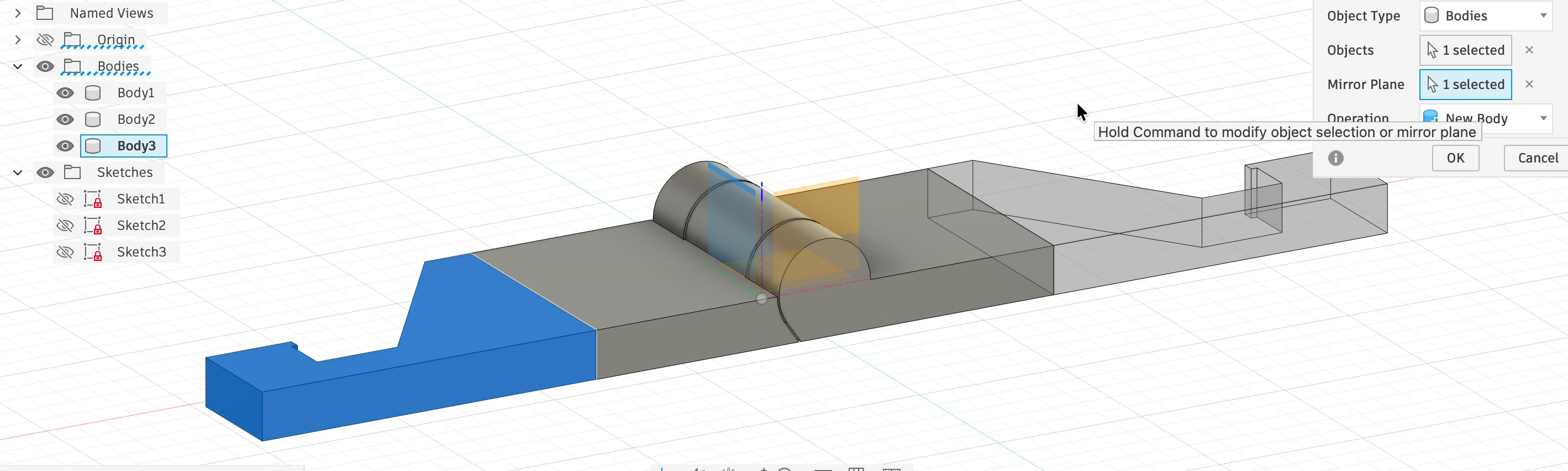Clear the Mirror Plane selection with its X
This screenshot has height=471, width=1568.
[x=1529, y=84]
